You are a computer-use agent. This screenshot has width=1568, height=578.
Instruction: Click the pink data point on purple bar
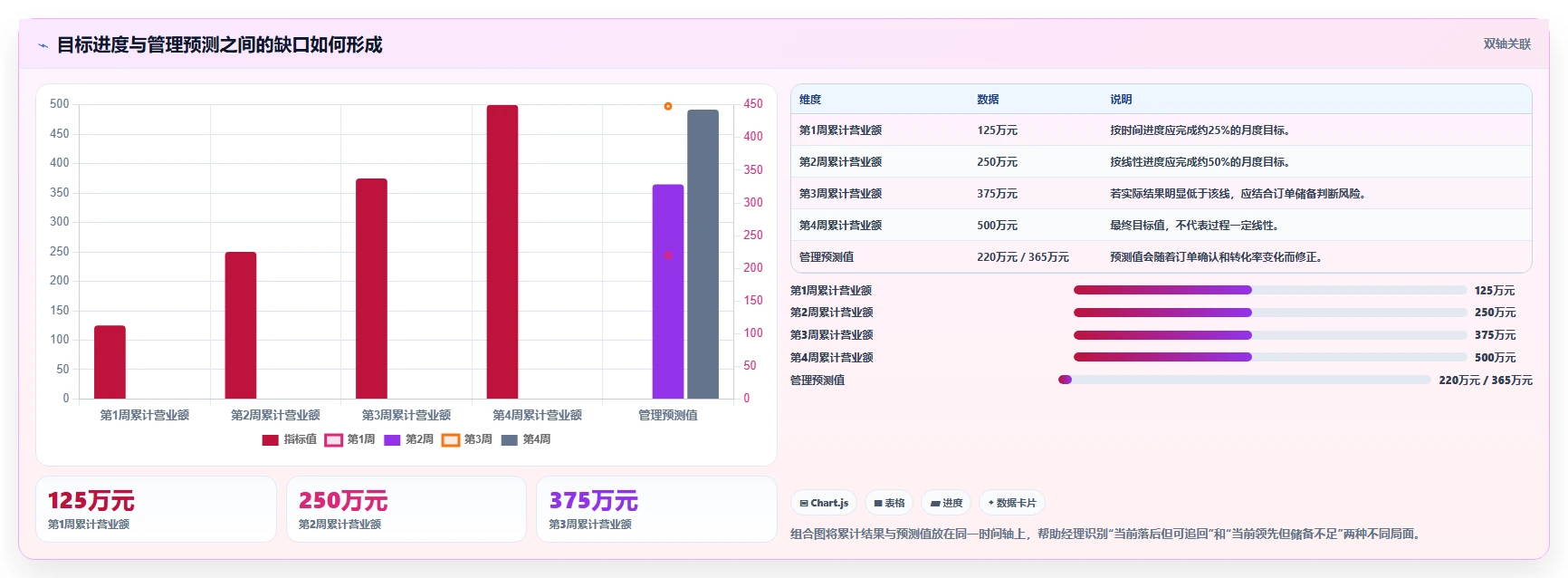pos(668,255)
